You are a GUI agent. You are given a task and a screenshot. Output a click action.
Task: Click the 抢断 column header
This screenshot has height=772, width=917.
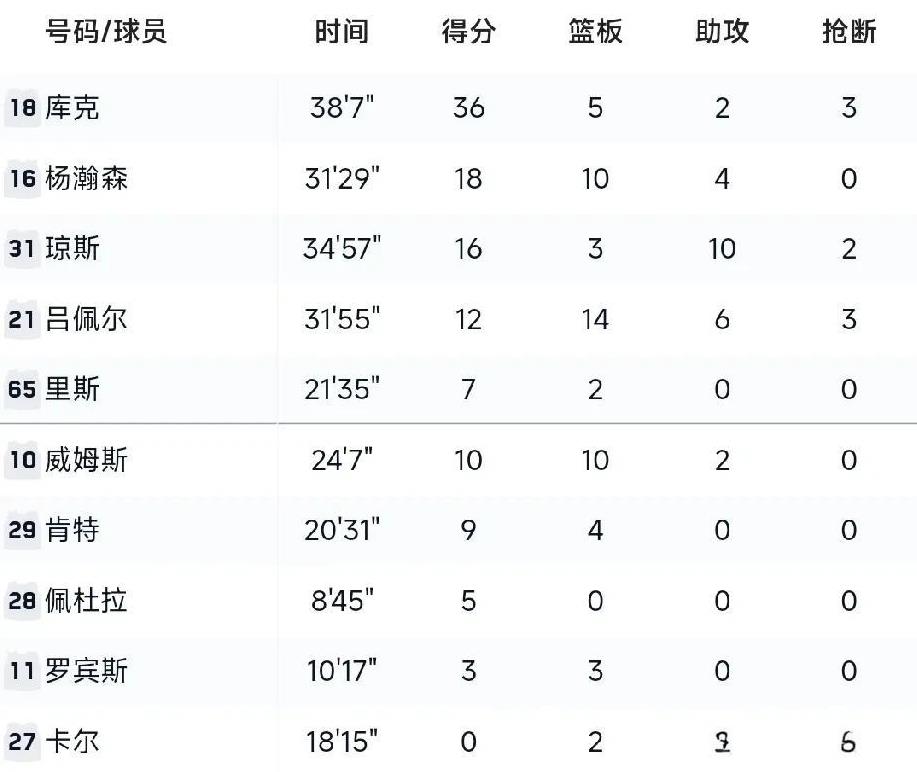849,32
